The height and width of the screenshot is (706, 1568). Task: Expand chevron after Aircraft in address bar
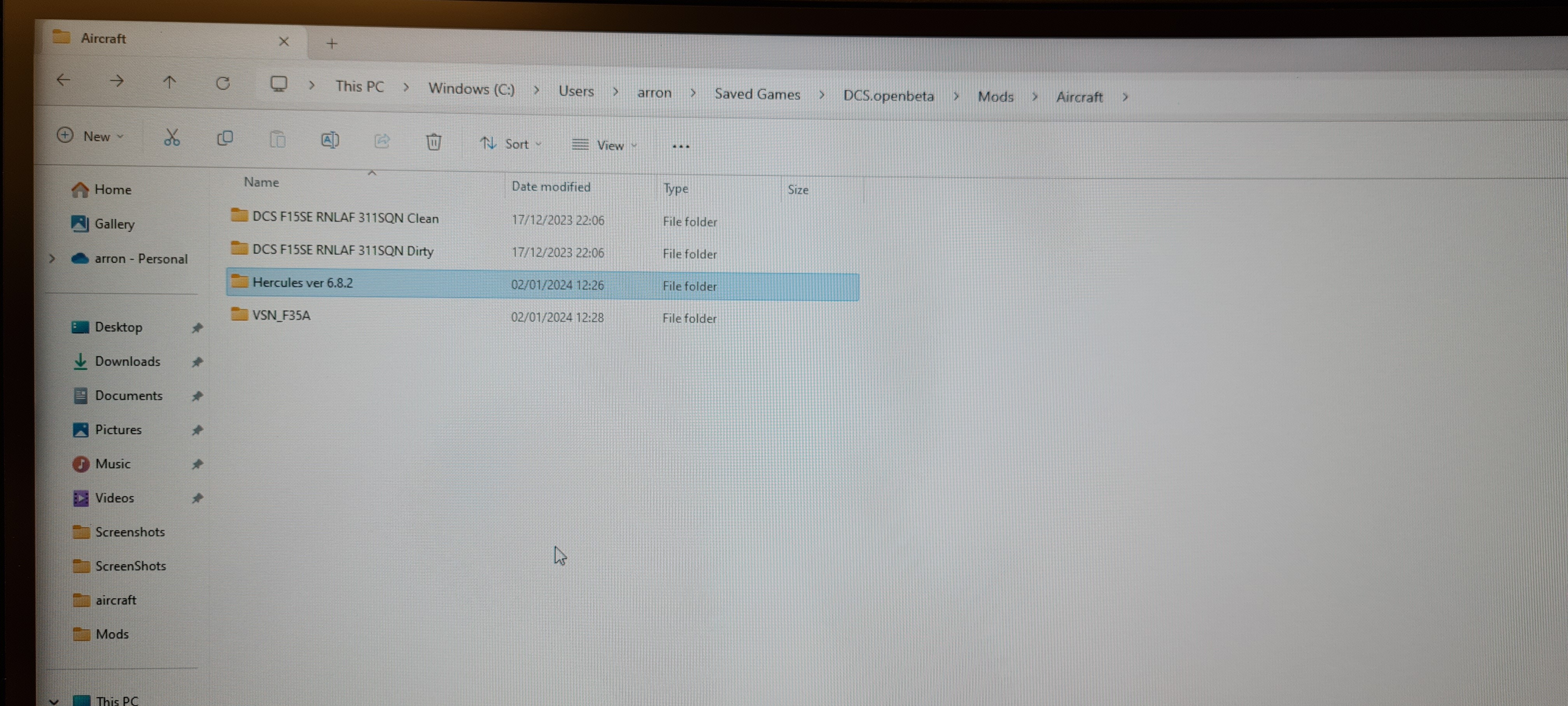click(1125, 97)
